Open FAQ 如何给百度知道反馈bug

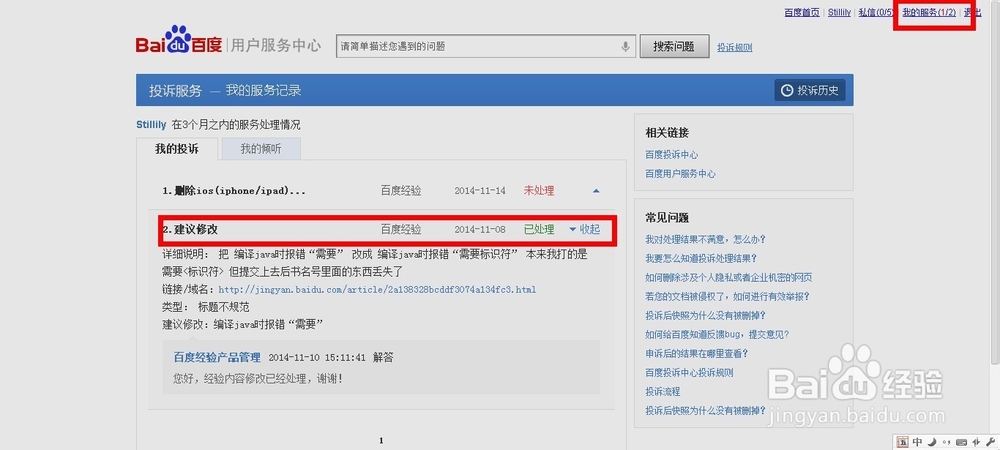tap(717, 334)
